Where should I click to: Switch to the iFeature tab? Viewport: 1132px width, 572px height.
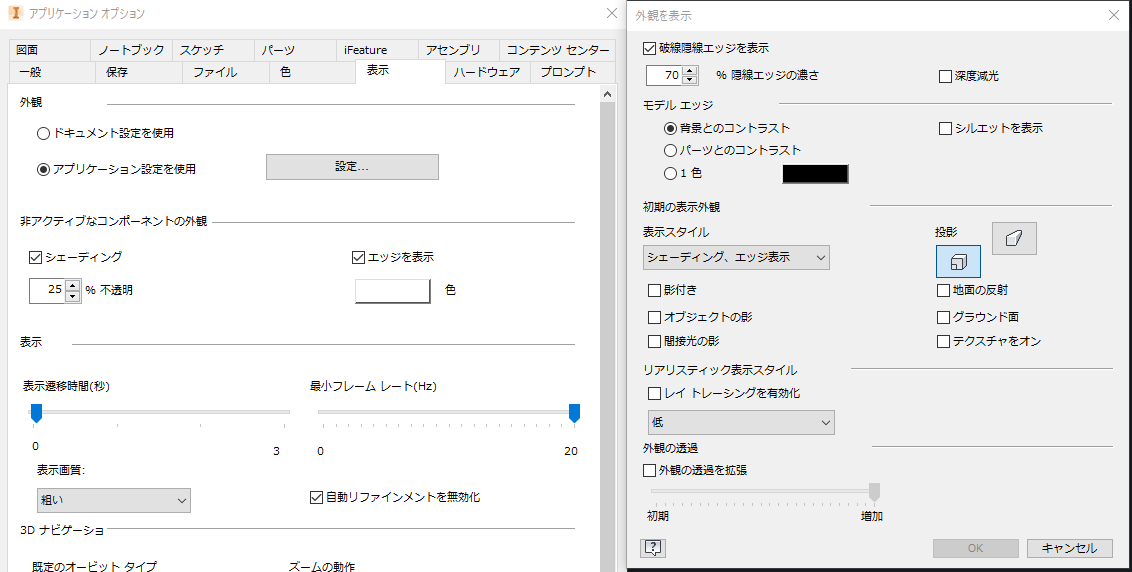pyautogui.click(x=377, y=50)
